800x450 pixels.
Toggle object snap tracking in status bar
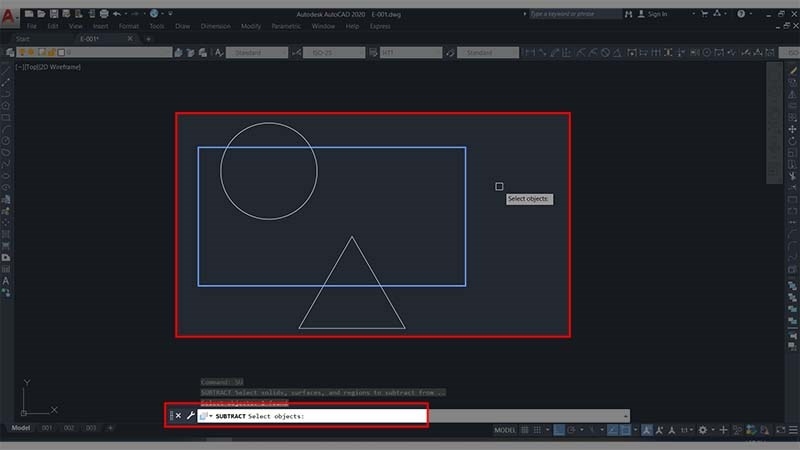[613, 430]
